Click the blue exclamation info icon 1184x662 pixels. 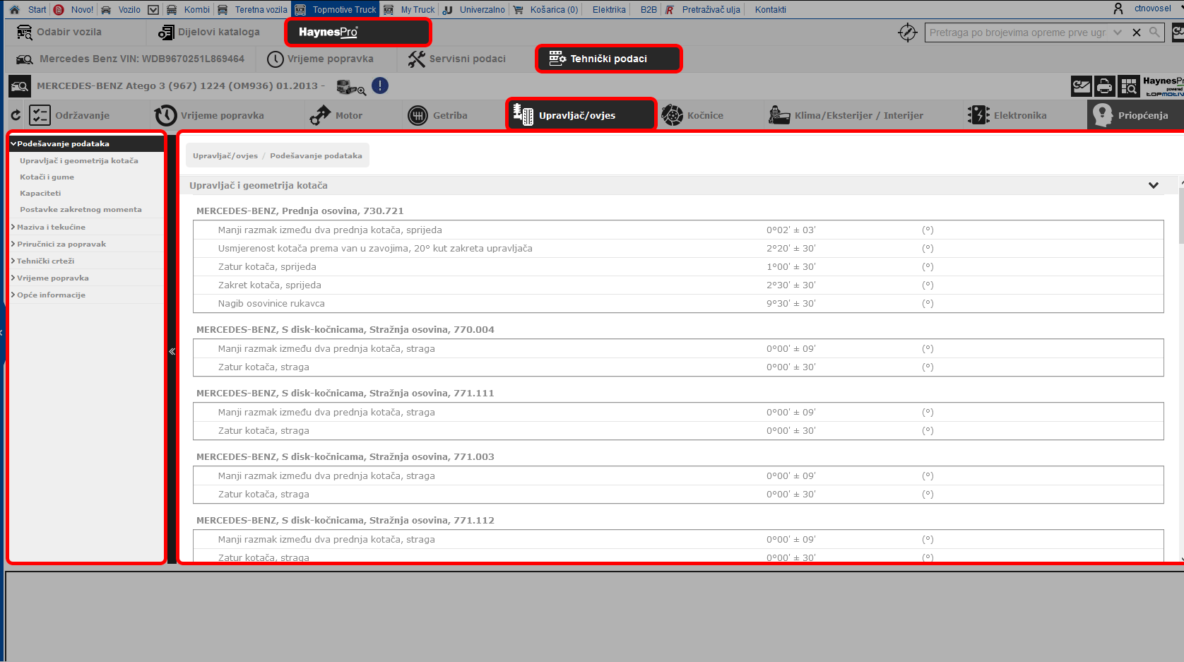(x=380, y=86)
